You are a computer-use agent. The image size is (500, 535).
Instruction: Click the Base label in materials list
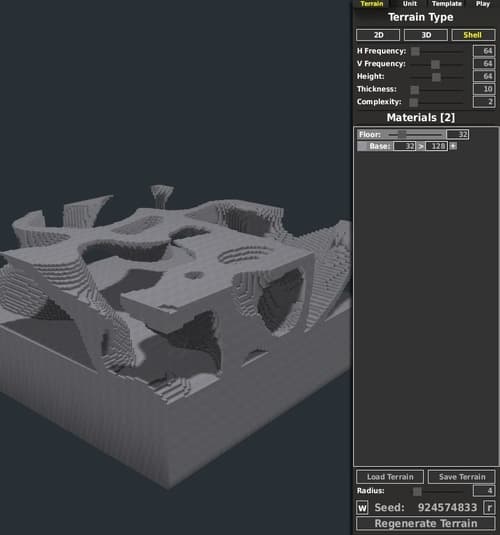pyautogui.click(x=380, y=146)
